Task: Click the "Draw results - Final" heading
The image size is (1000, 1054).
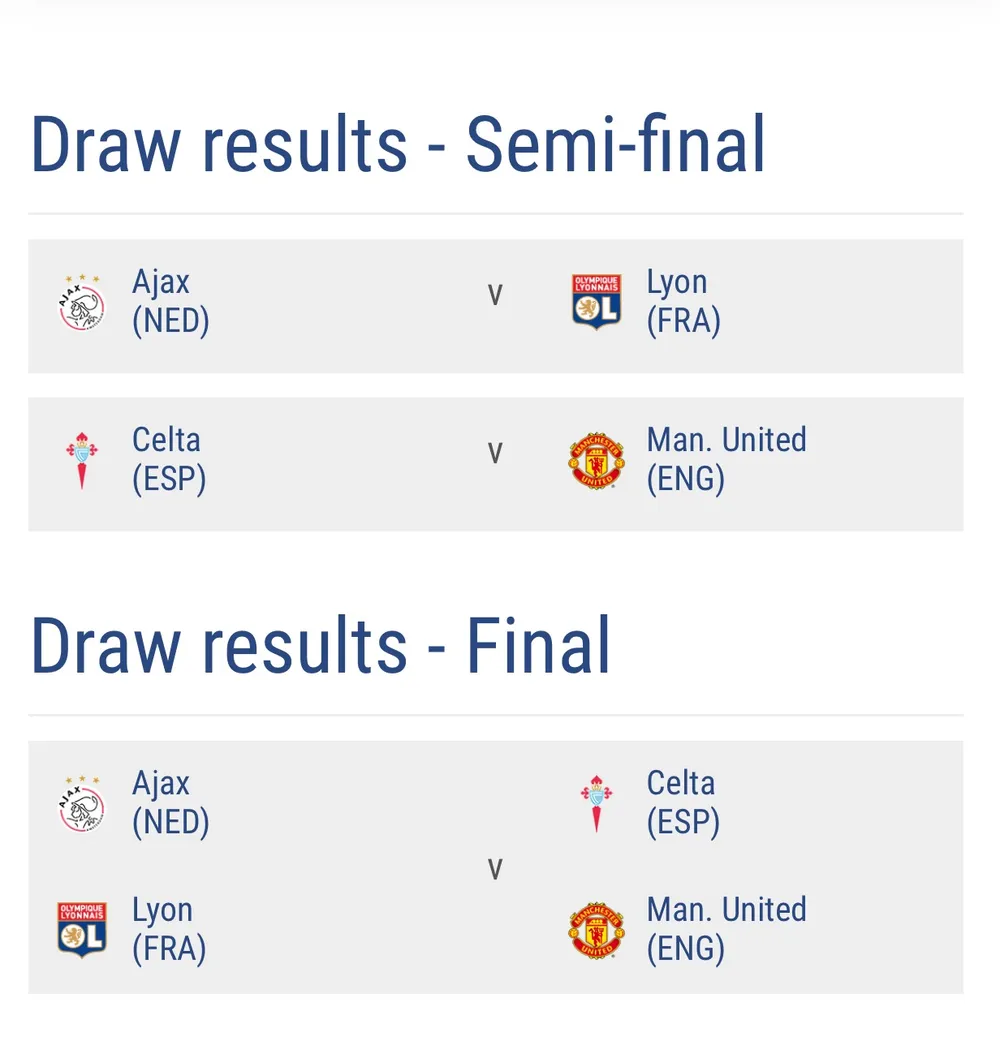Action: tap(321, 646)
